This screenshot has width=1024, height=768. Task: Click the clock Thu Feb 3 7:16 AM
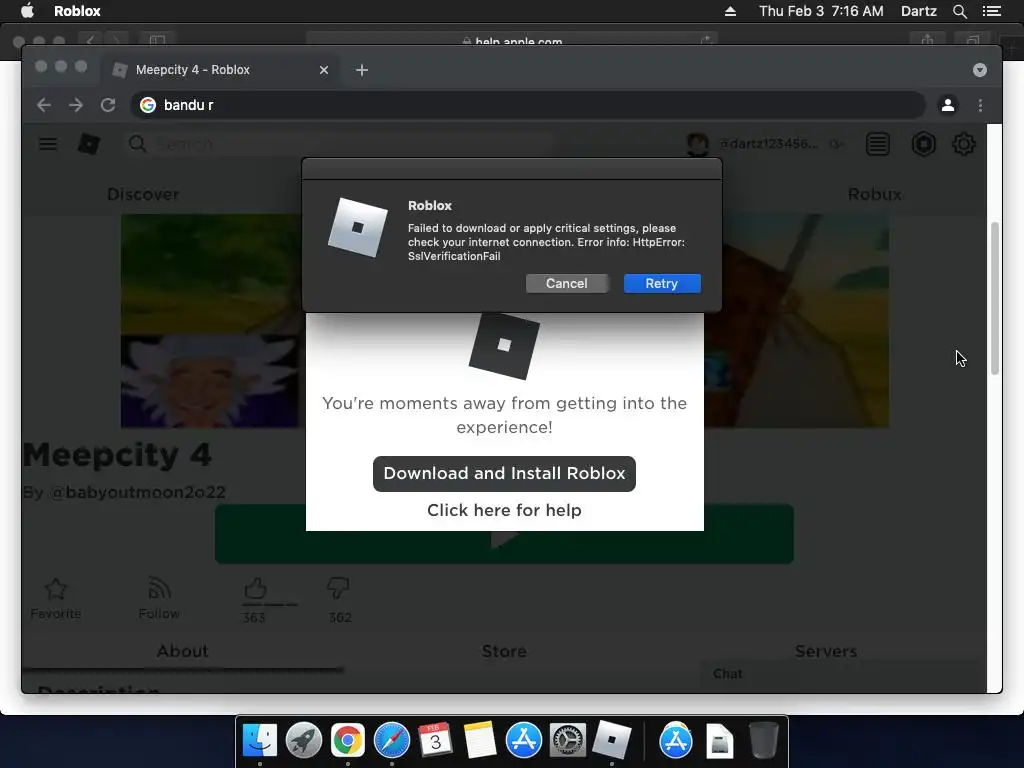821,11
